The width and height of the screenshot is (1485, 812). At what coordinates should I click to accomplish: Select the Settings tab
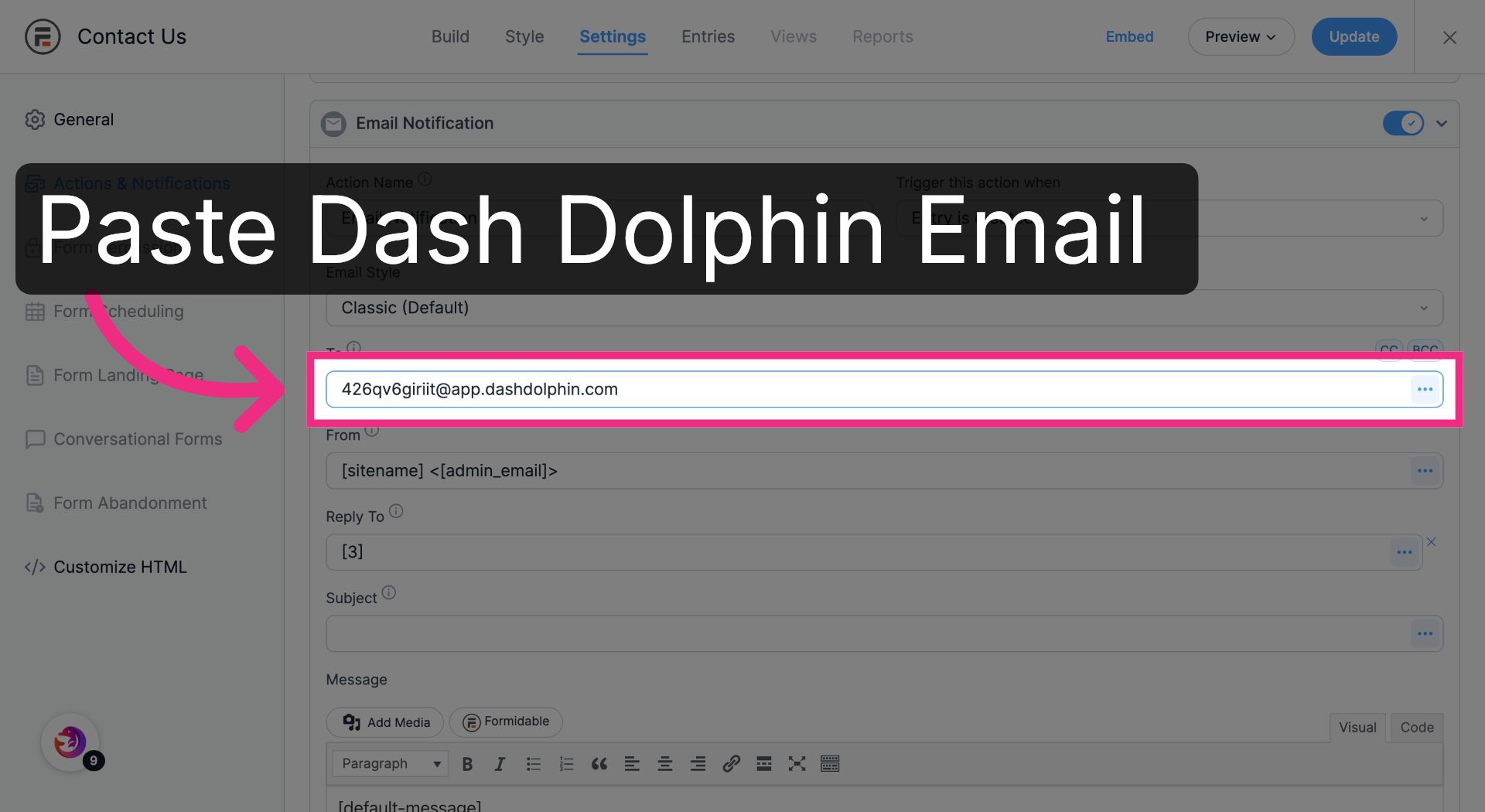click(613, 36)
